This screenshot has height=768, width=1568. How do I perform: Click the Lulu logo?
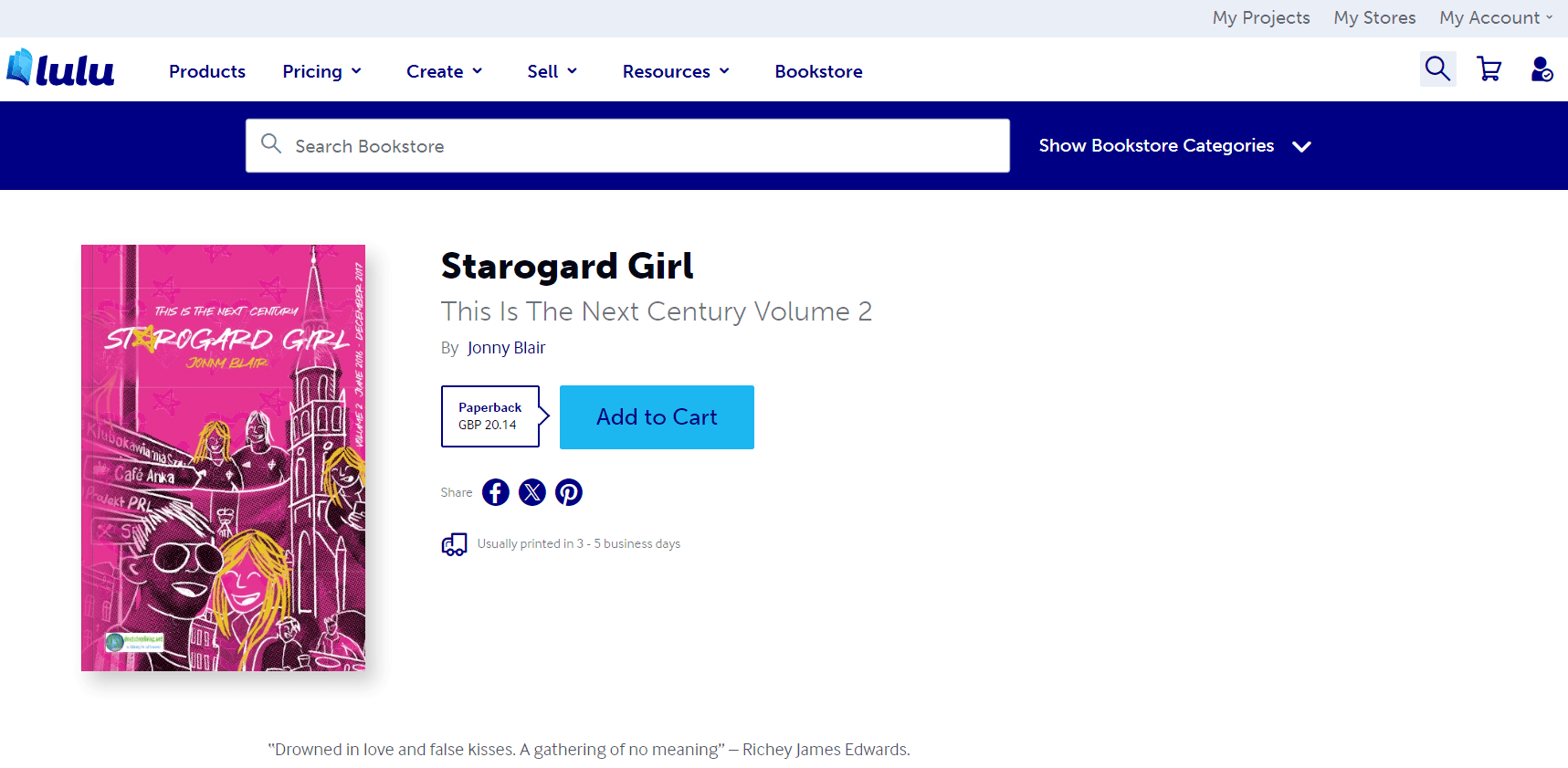pos(60,68)
